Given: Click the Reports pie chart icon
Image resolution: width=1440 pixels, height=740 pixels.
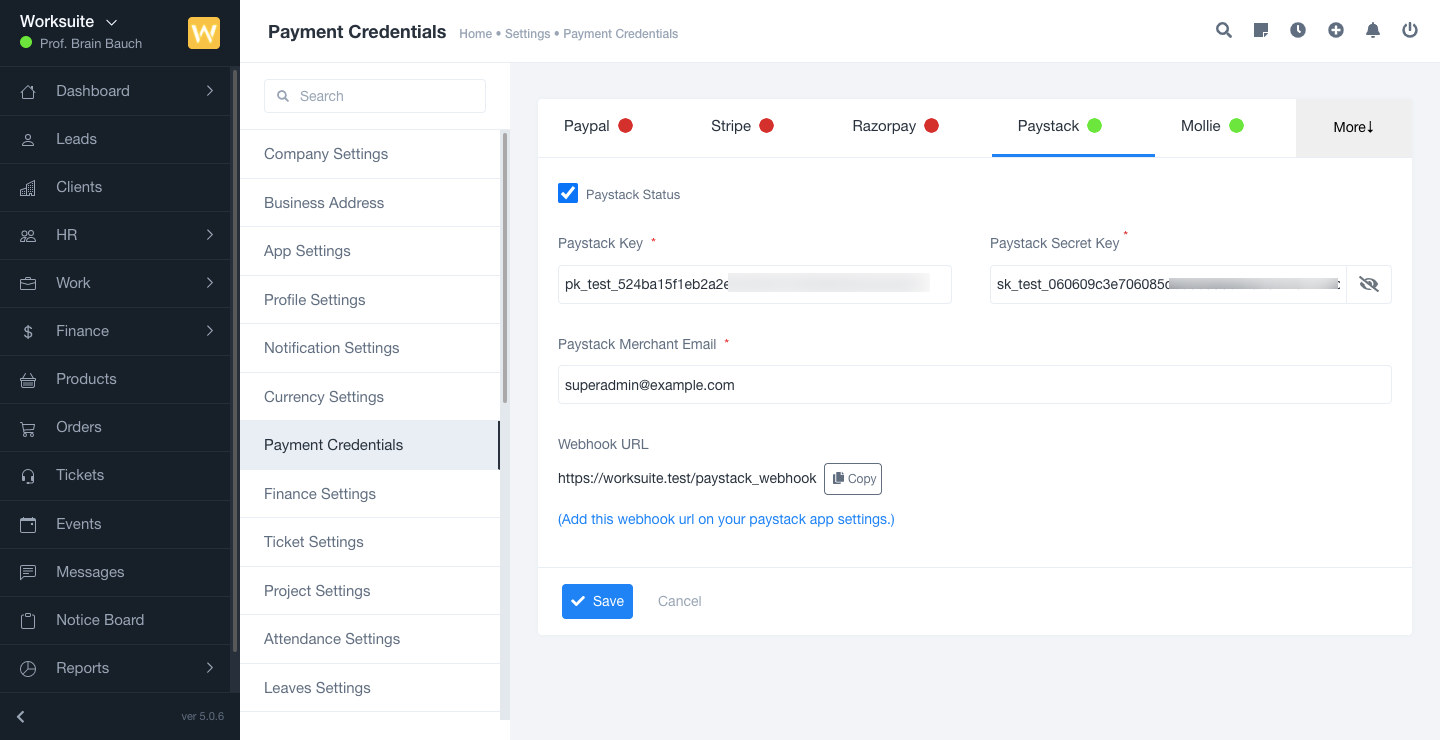Looking at the screenshot, I should pos(28,668).
